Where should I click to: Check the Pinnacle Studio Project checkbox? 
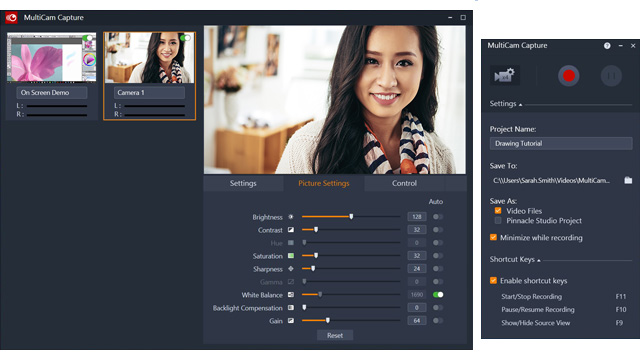498,220
